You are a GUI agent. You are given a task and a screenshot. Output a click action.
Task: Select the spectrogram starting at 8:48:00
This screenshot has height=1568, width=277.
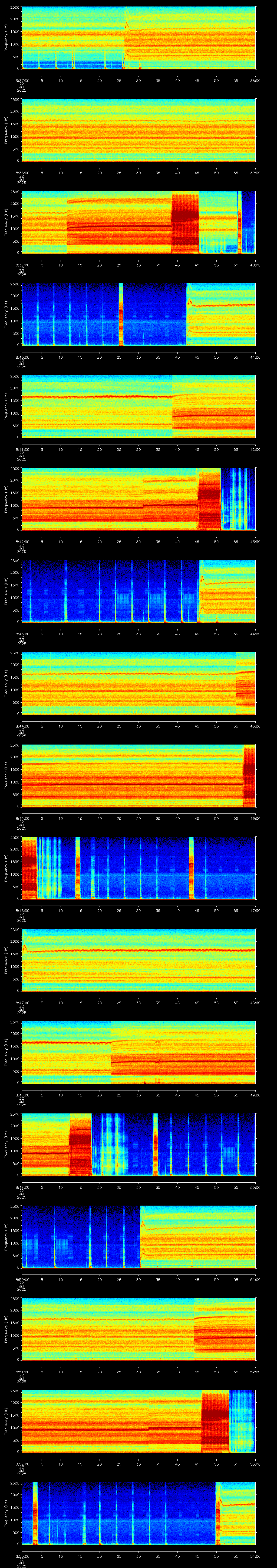pyautogui.click(x=138, y=1052)
